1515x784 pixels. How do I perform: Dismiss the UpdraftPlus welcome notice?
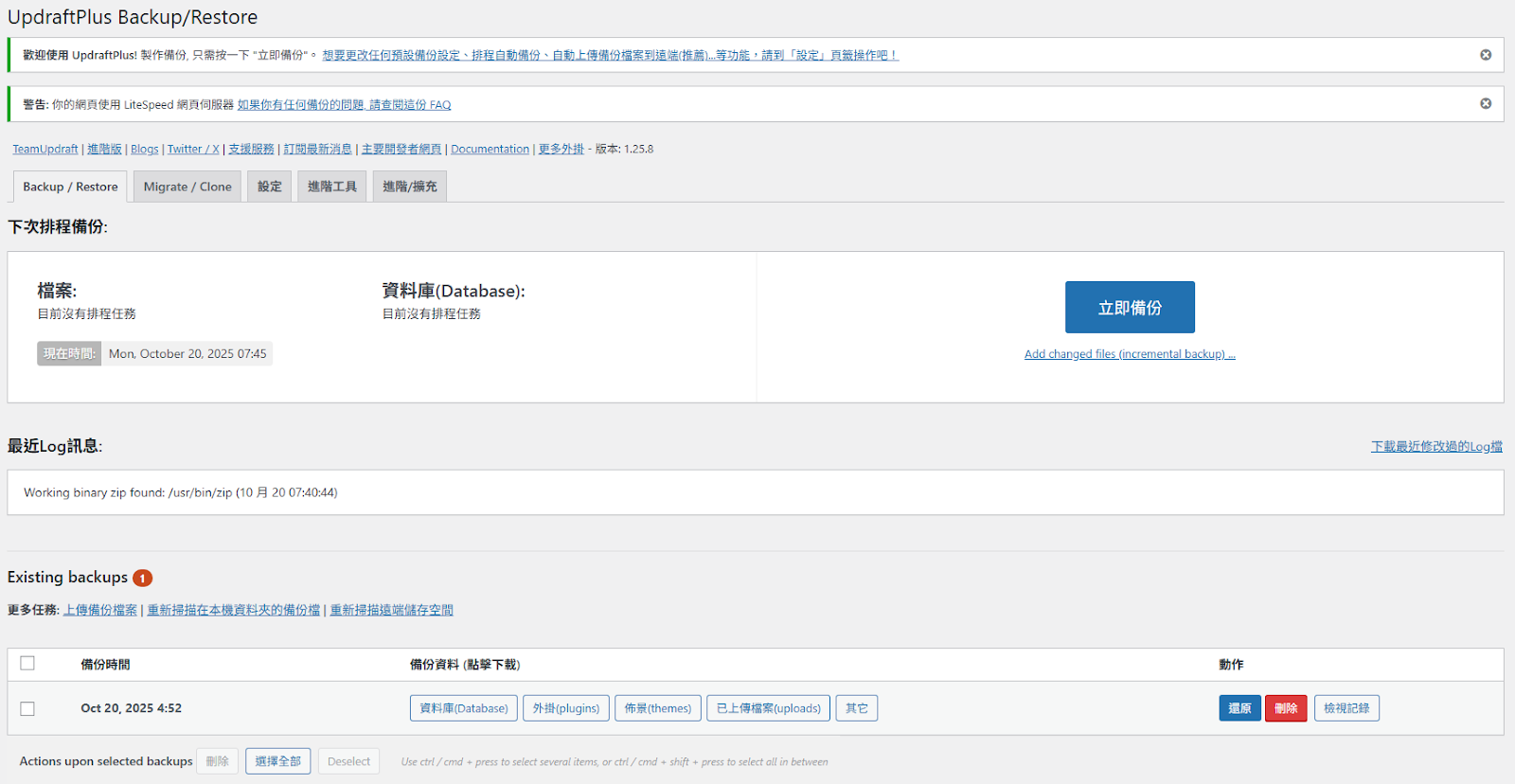(1486, 55)
